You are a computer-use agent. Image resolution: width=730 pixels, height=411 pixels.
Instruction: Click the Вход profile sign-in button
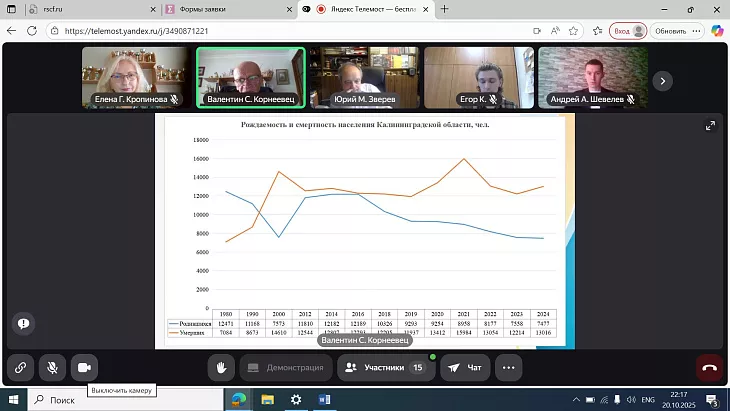(x=627, y=31)
